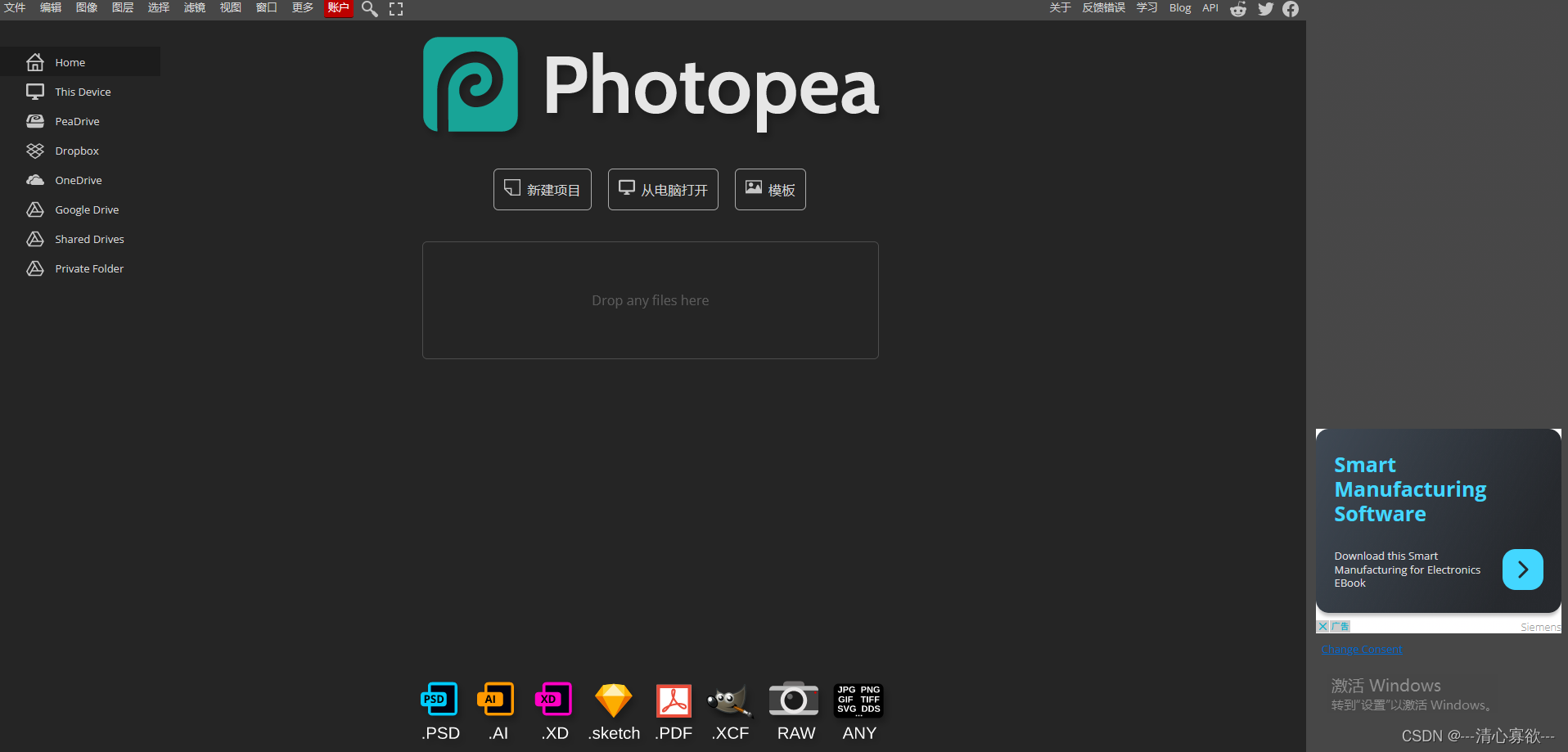Click the 广告 ad label badge
1568x752 pixels.
[x=1340, y=626]
